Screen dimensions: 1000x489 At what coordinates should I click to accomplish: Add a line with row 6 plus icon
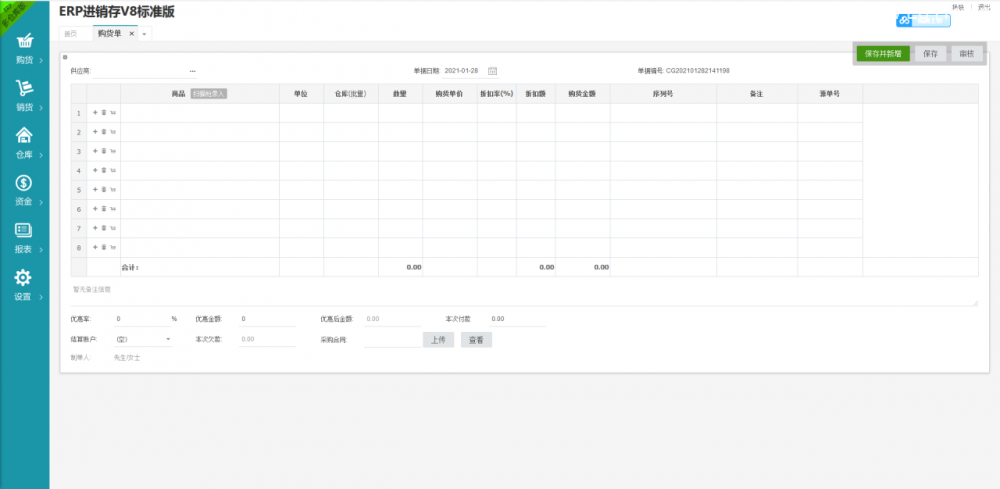coord(95,208)
